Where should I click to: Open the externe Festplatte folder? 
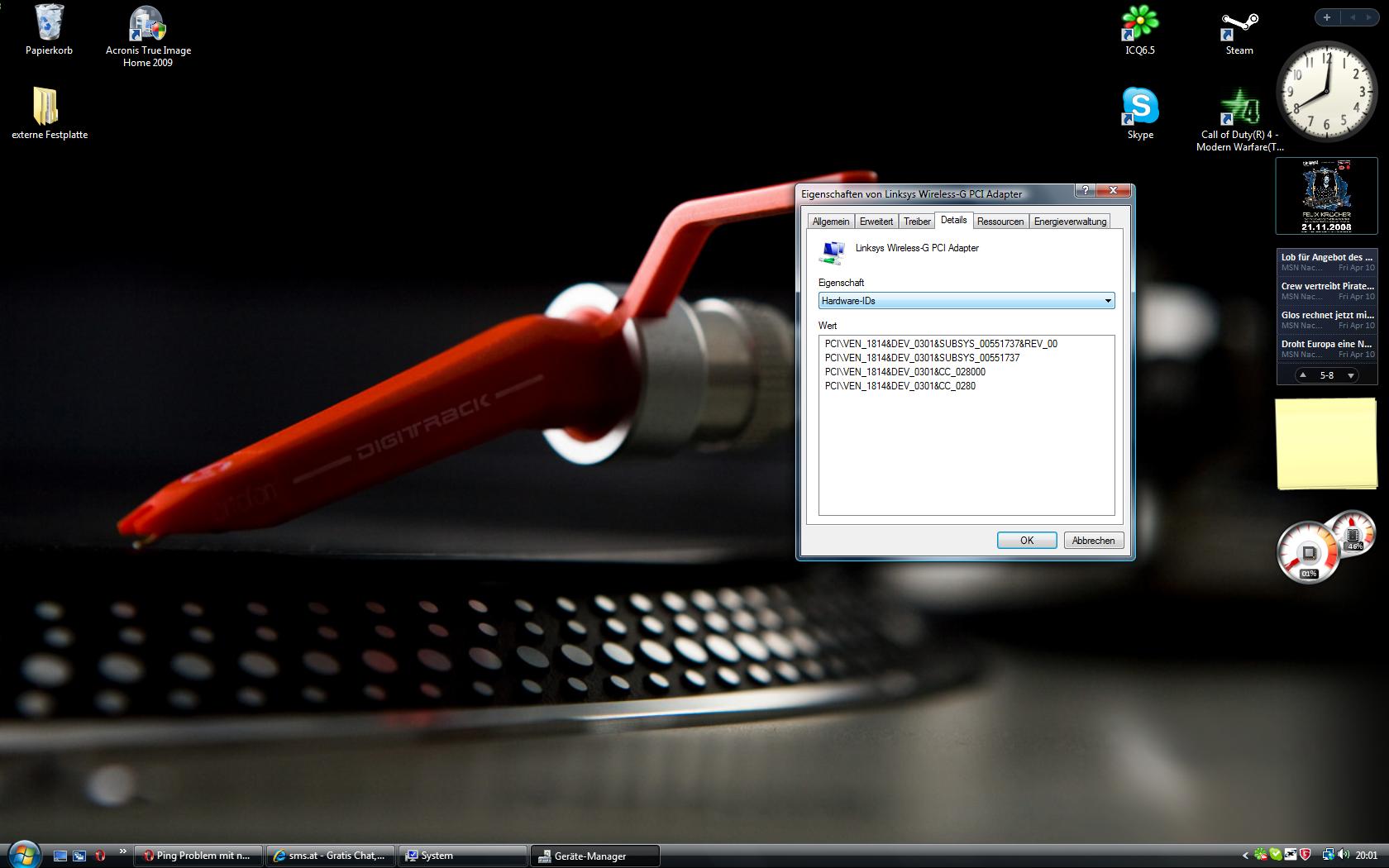[x=49, y=113]
